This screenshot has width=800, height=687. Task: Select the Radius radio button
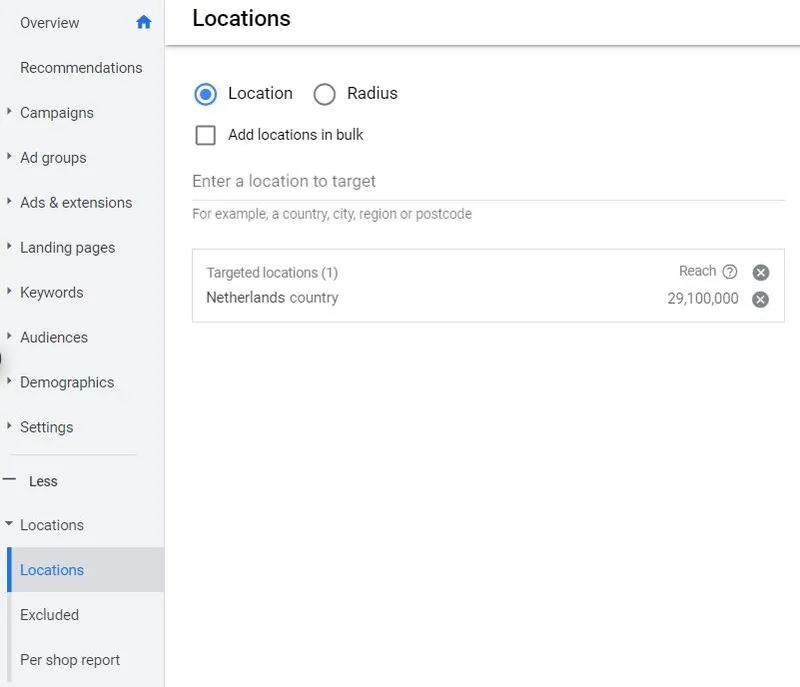tap(324, 94)
